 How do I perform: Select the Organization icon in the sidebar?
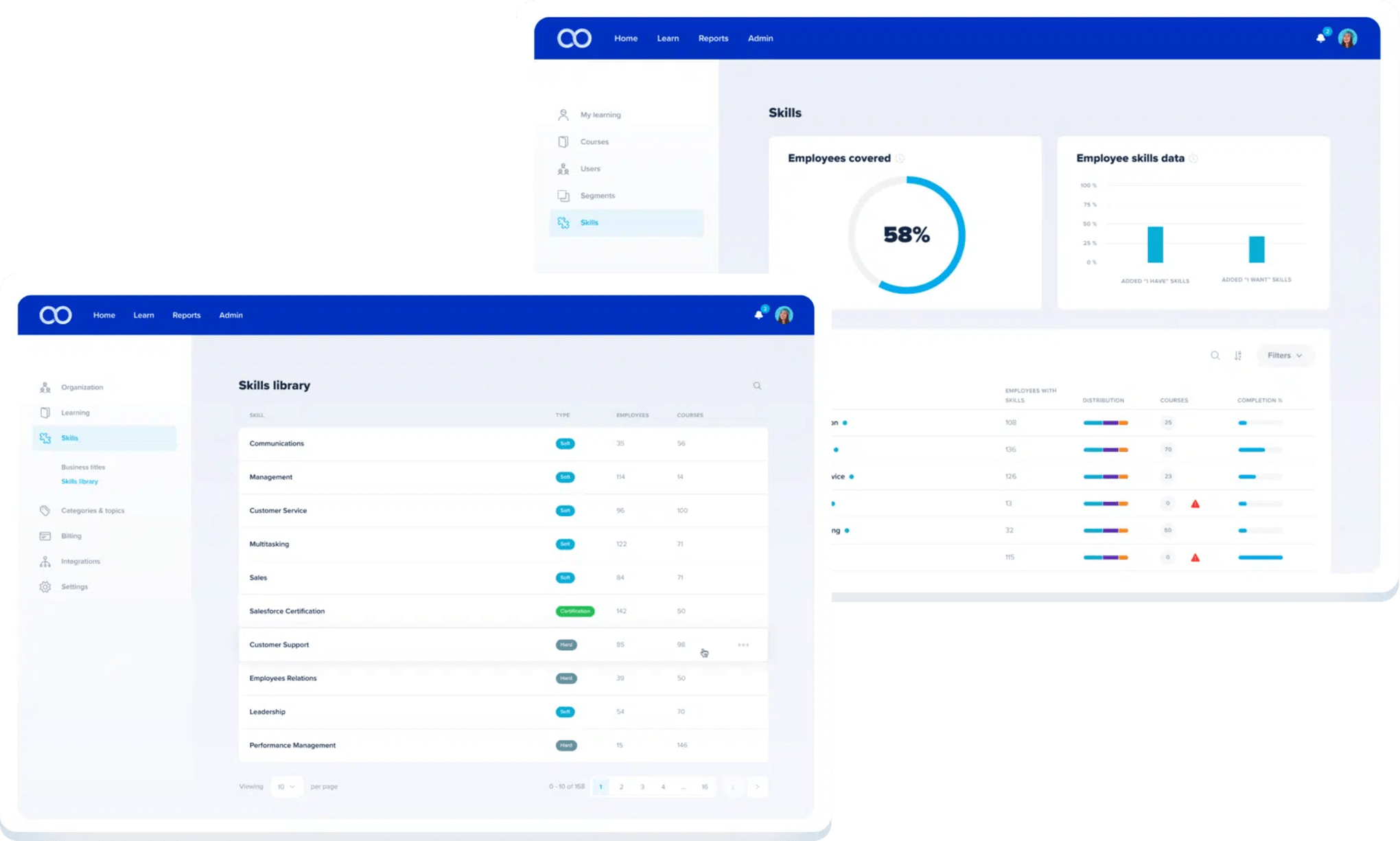point(45,387)
